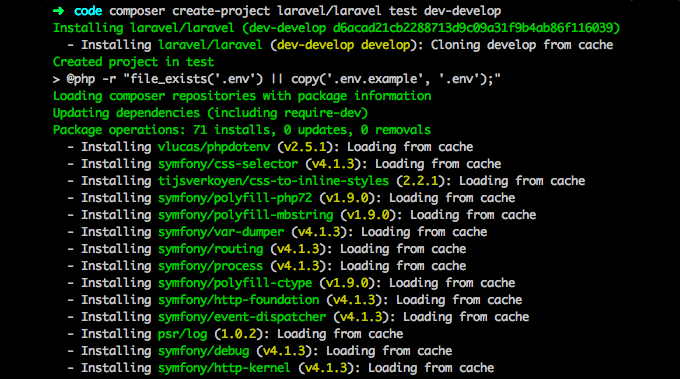680x379 pixels.
Task: Click the 'composer create-project laravel/laravel test dev-develop' command
Action: point(305,11)
